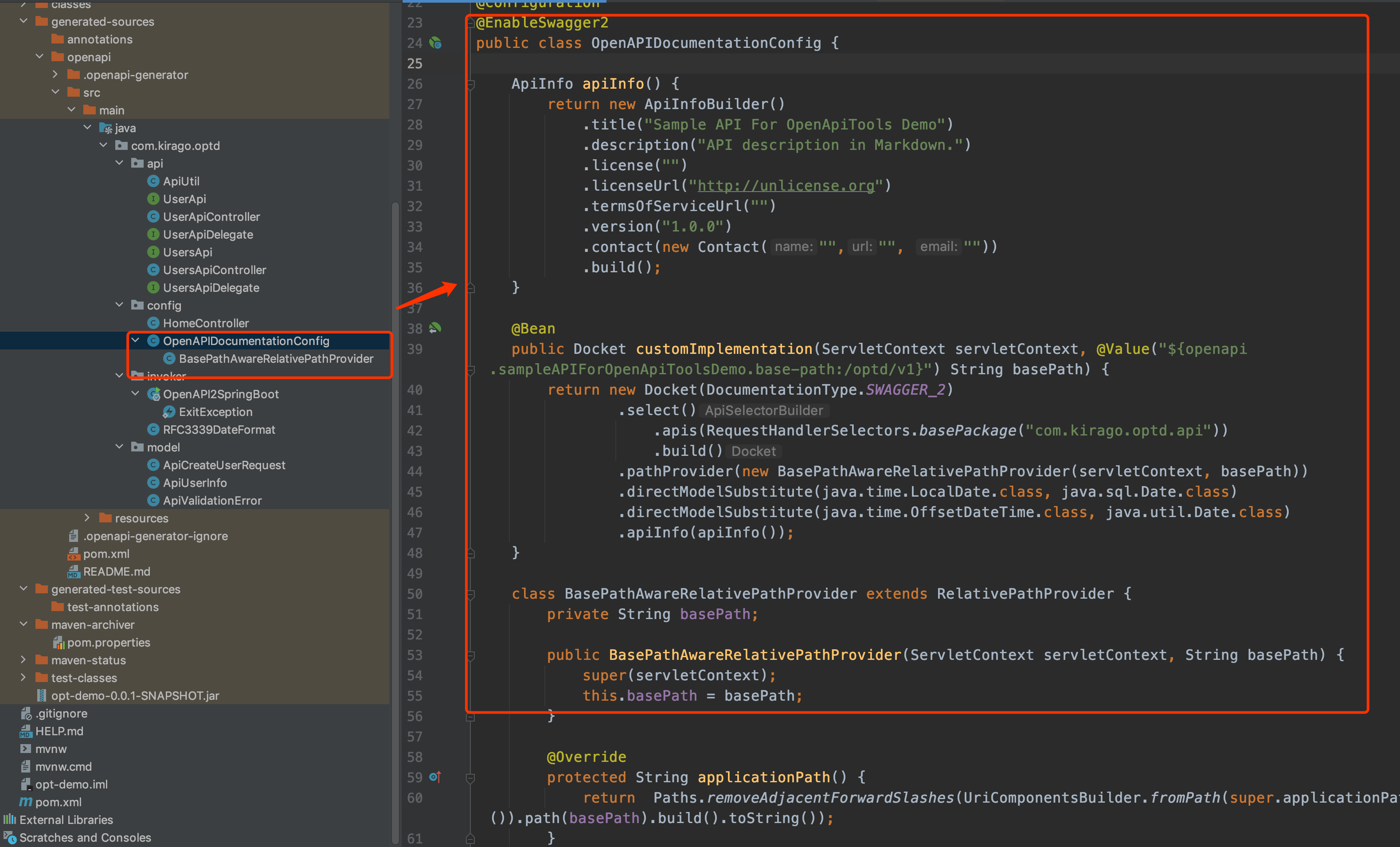The image size is (1400, 847).
Task: Collapse the main folder
Action: click(x=71, y=110)
